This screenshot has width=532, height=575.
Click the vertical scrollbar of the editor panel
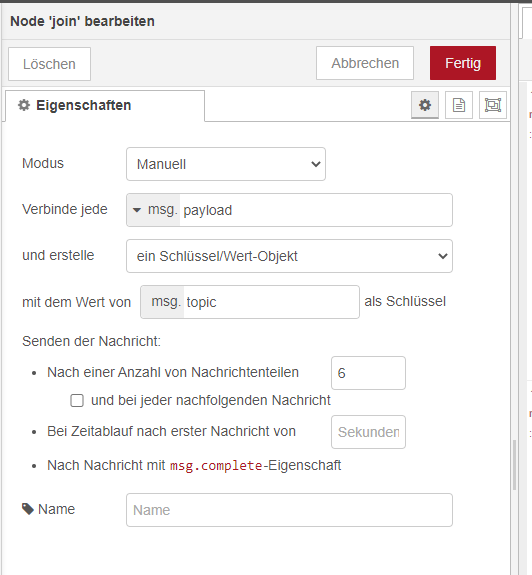click(514, 465)
